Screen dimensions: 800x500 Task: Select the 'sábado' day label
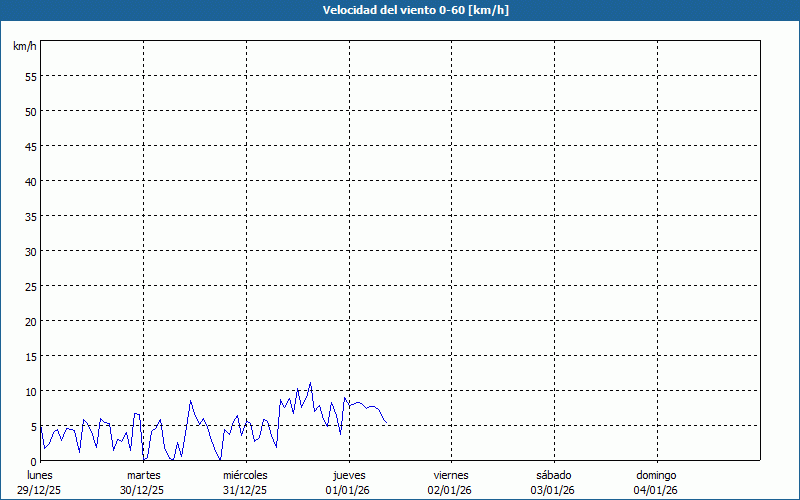[x=553, y=475]
